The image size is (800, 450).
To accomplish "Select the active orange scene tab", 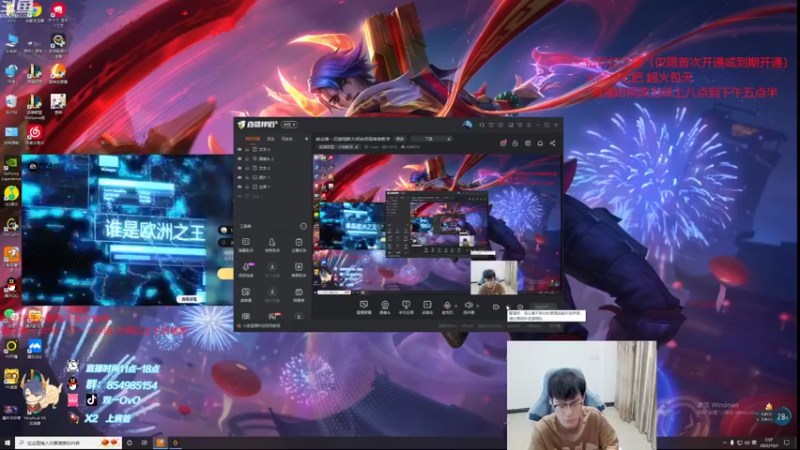I will pyautogui.click(x=252, y=139).
